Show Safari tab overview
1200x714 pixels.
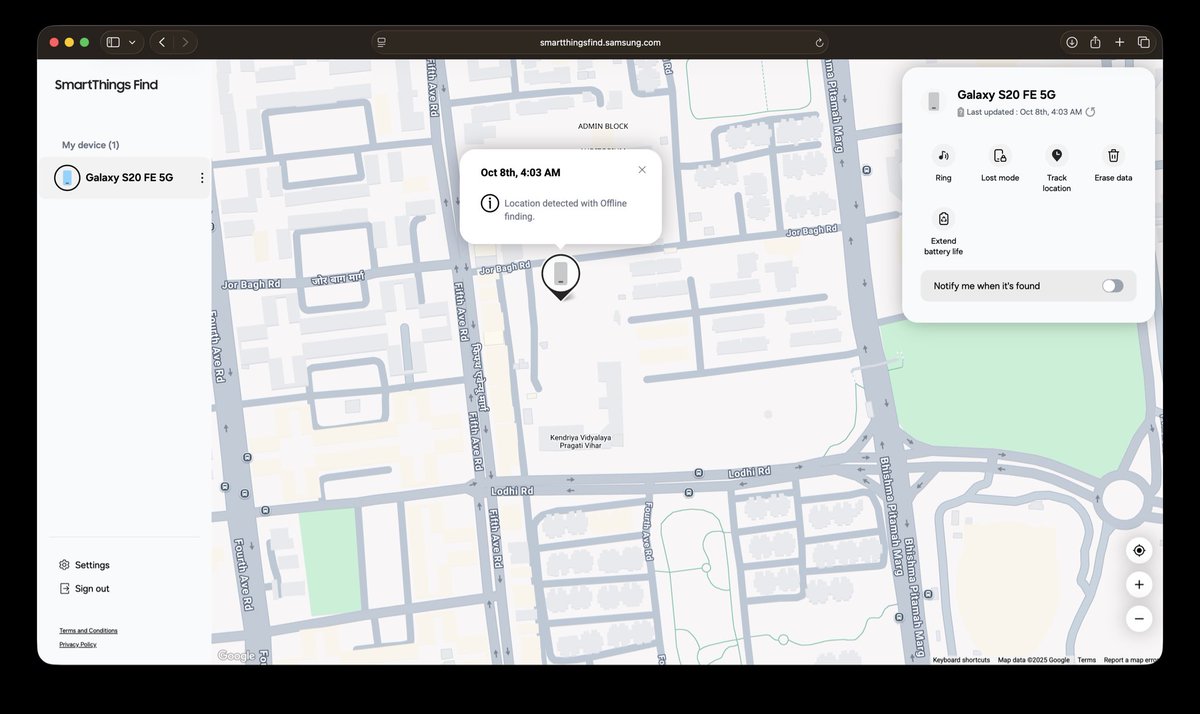point(1144,42)
